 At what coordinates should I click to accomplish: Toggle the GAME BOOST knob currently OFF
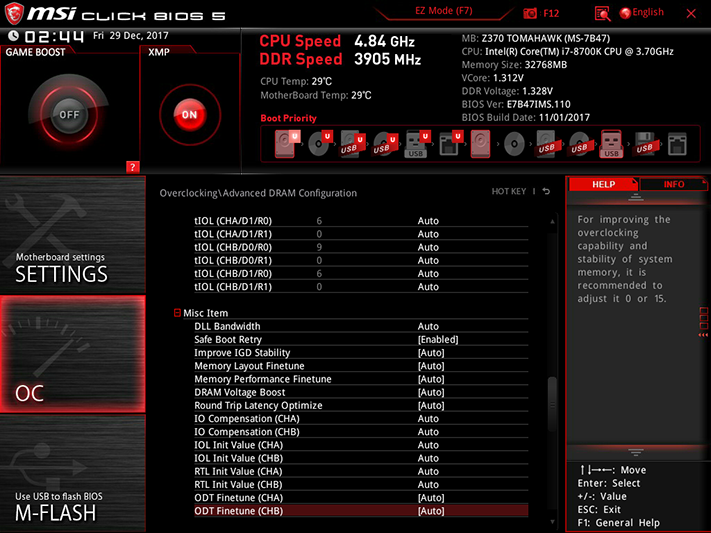69,114
